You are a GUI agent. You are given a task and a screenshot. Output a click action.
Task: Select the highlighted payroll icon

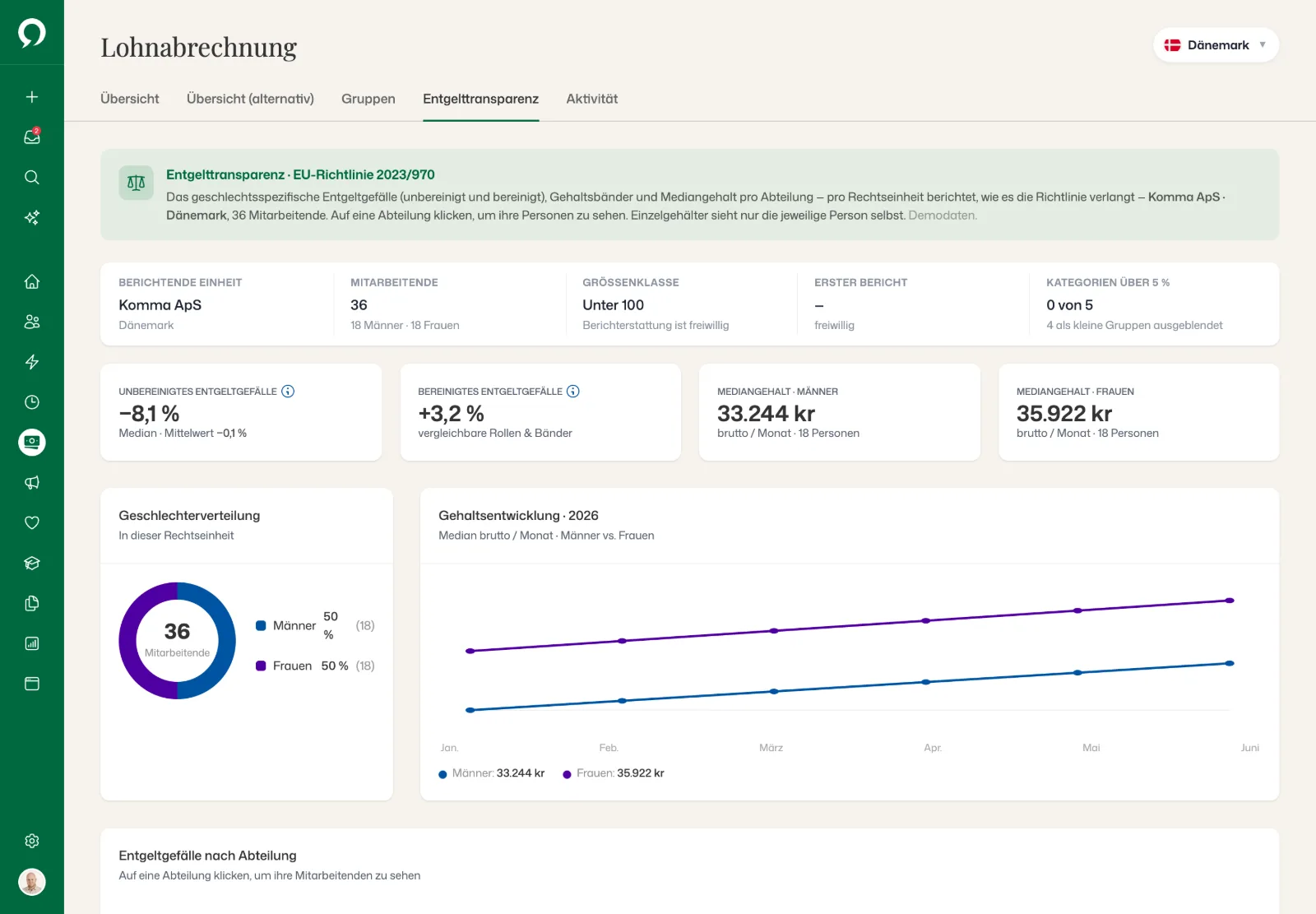tap(32, 443)
